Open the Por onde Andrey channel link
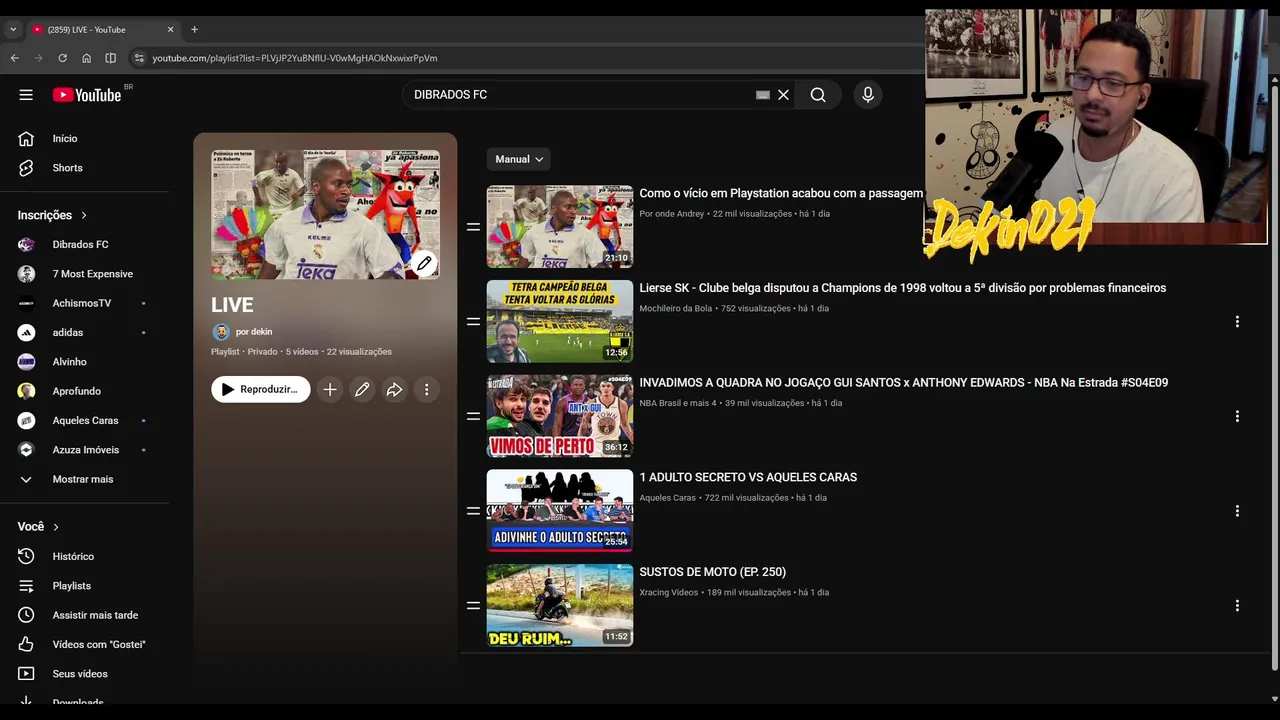 coord(672,214)
